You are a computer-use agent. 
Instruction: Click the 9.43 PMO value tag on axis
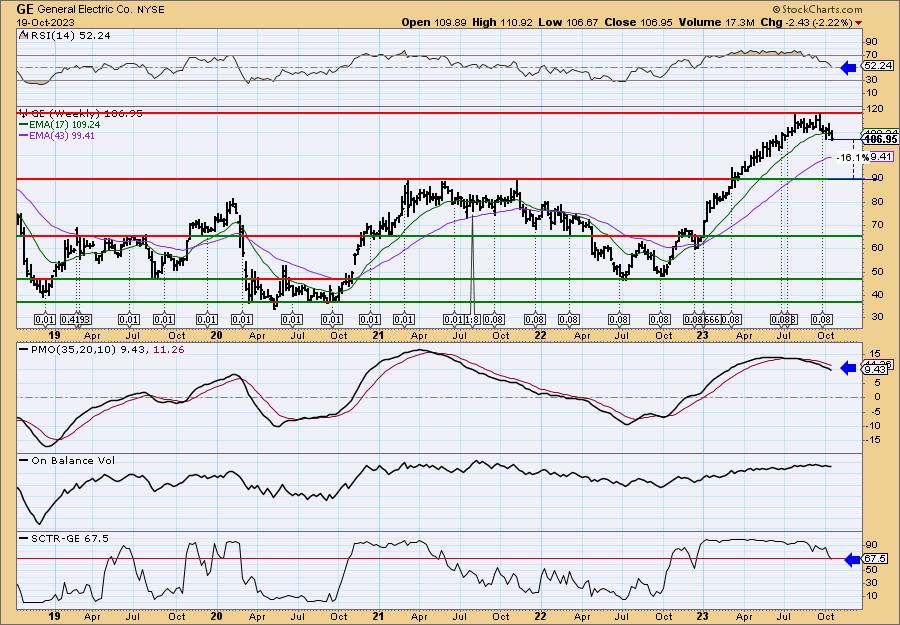coord(875,370)
